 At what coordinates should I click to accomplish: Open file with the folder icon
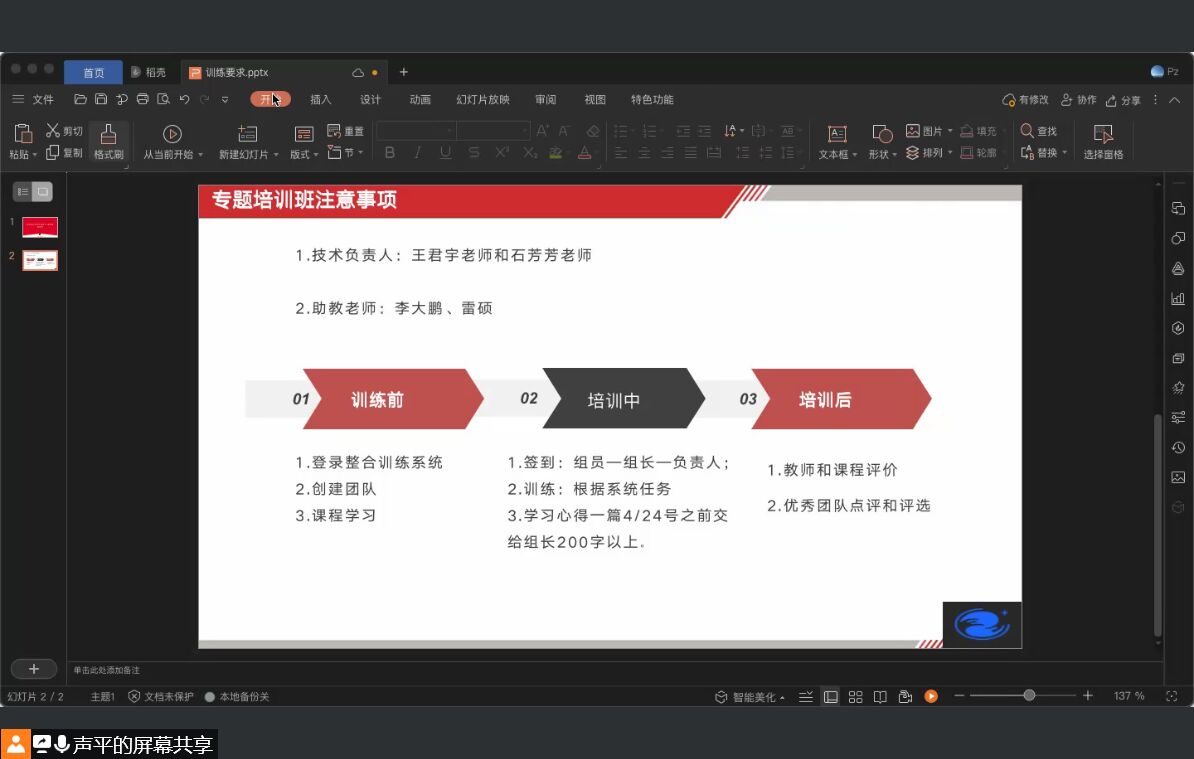(80, 99)
